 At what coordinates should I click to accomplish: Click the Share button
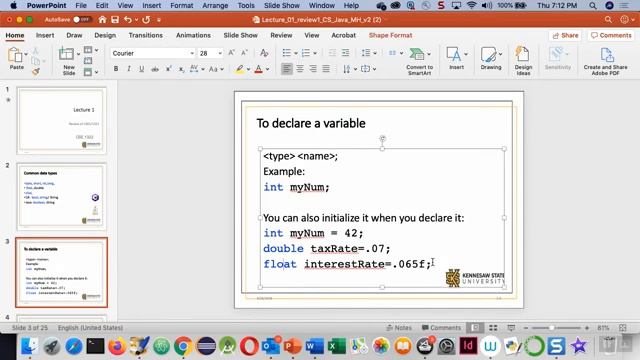(x=565, y=36)
